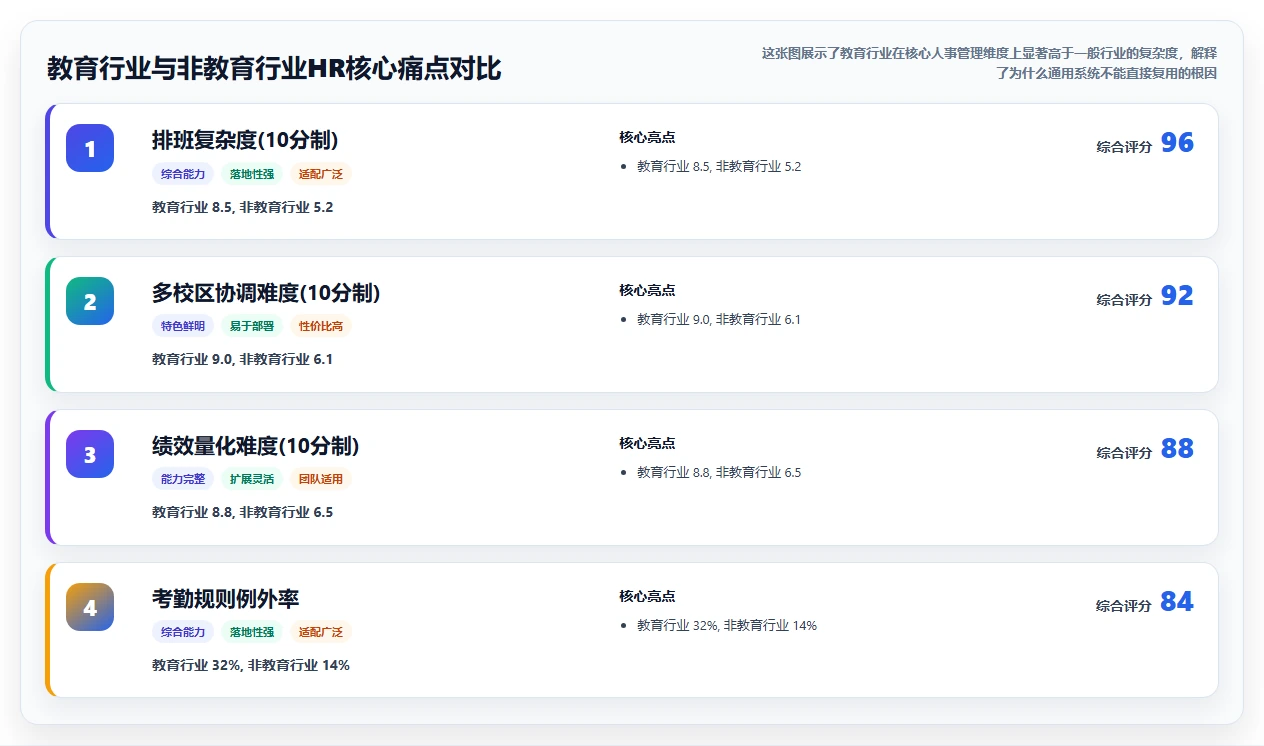This screenshot has width=1264, height=746.
Task: Click the number 1 badge icon
Action: click(90, 148)
